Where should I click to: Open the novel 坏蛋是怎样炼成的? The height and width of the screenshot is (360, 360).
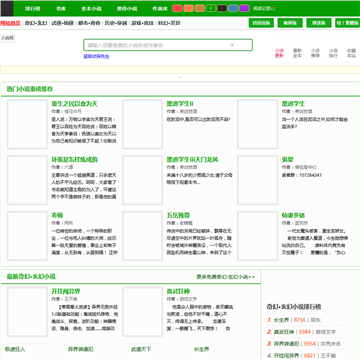point(74,160)
